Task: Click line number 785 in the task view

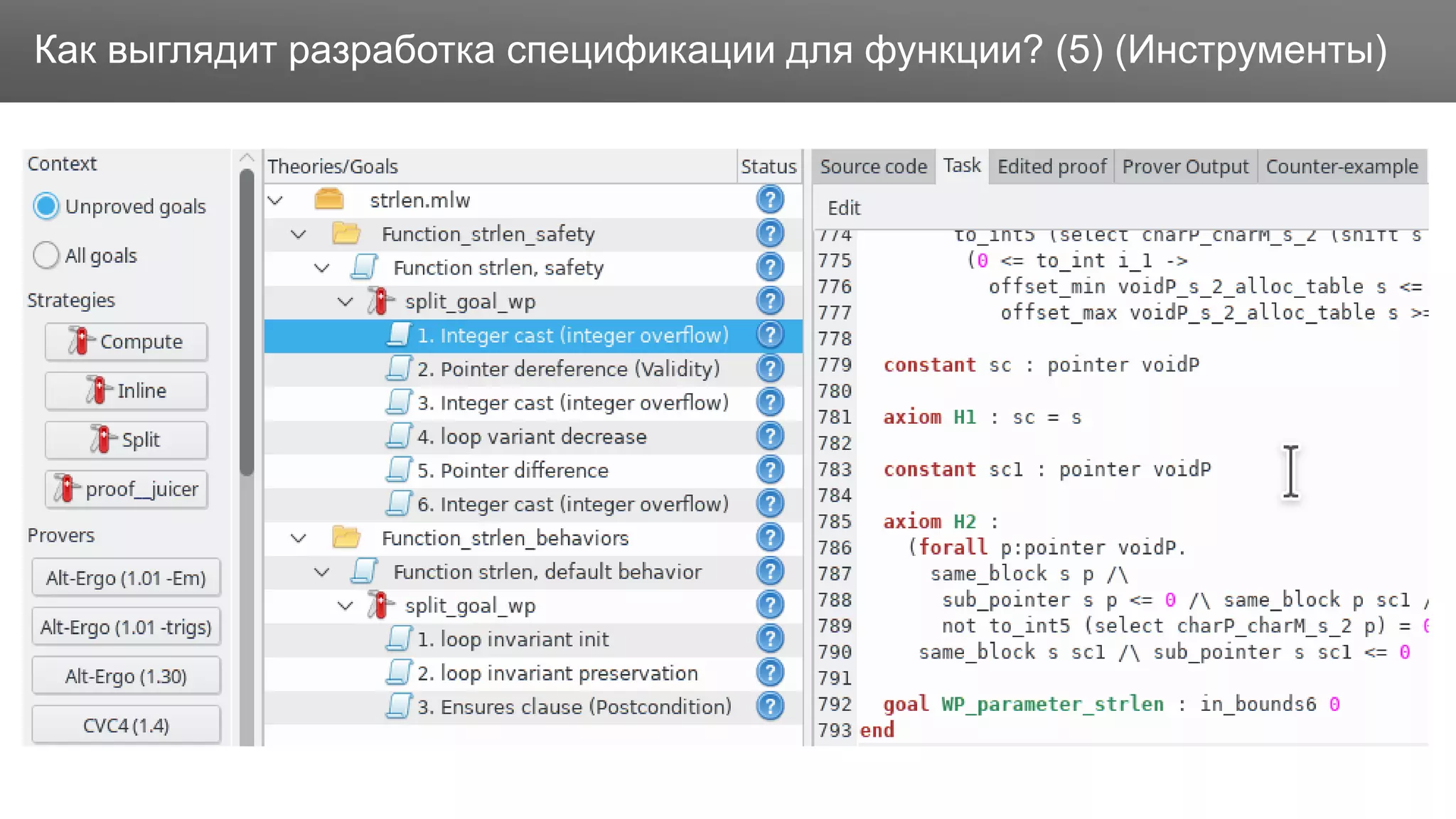Action: click(x=835, y=521)
